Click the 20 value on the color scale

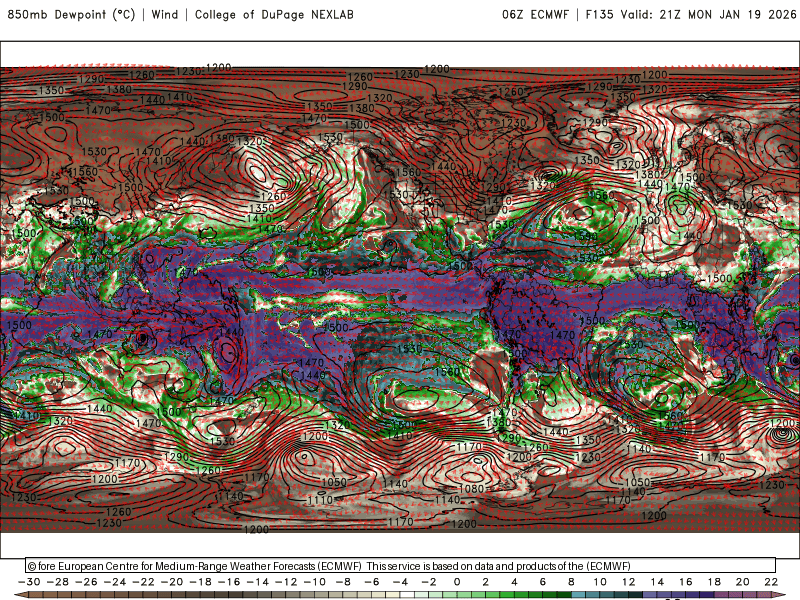coord(743,582)
